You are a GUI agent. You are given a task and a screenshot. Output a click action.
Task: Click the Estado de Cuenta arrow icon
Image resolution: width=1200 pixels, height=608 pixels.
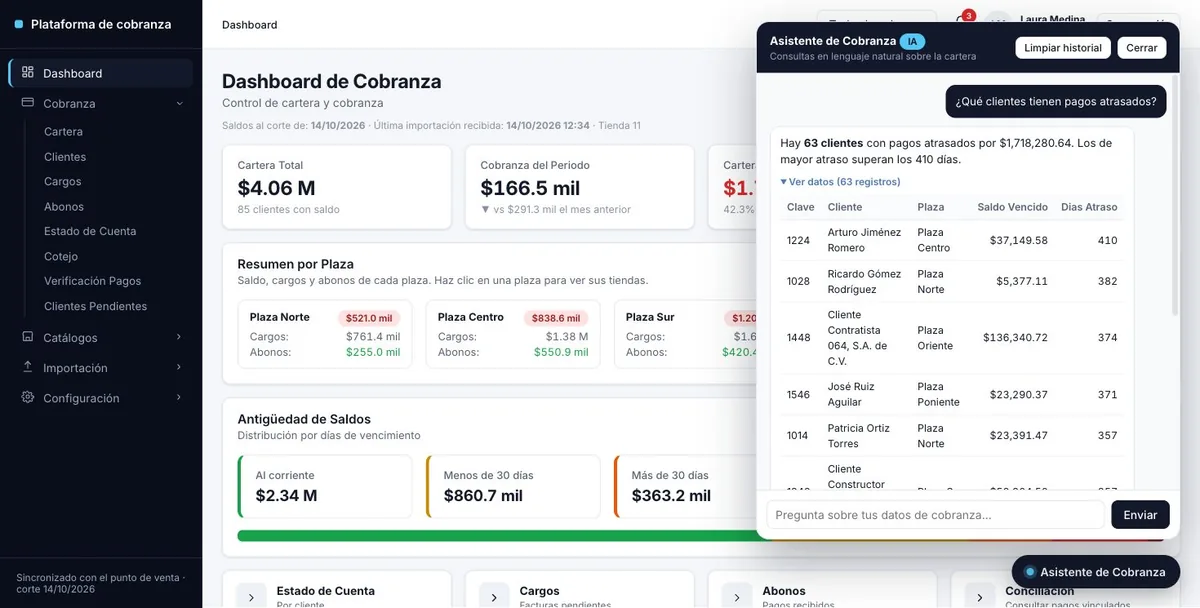tap(250, 596)
